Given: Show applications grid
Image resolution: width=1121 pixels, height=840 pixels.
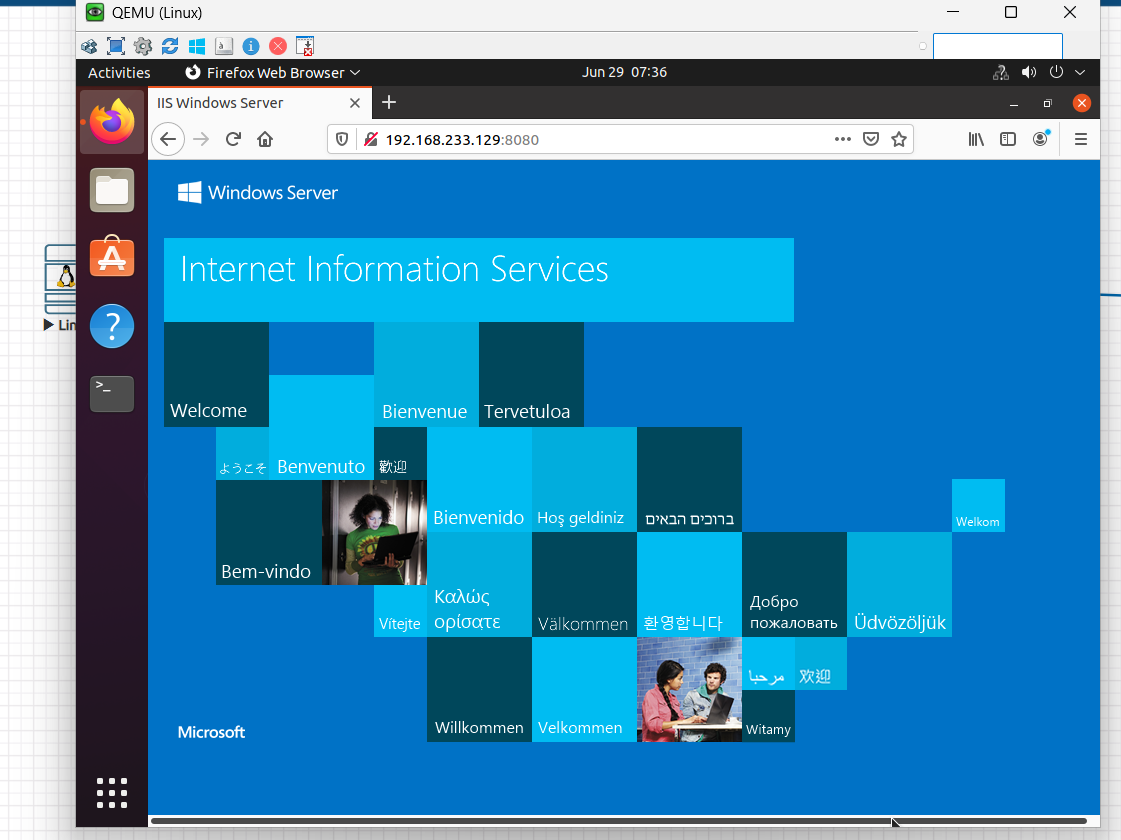Looking at the screenshot, I should point(112,793).
